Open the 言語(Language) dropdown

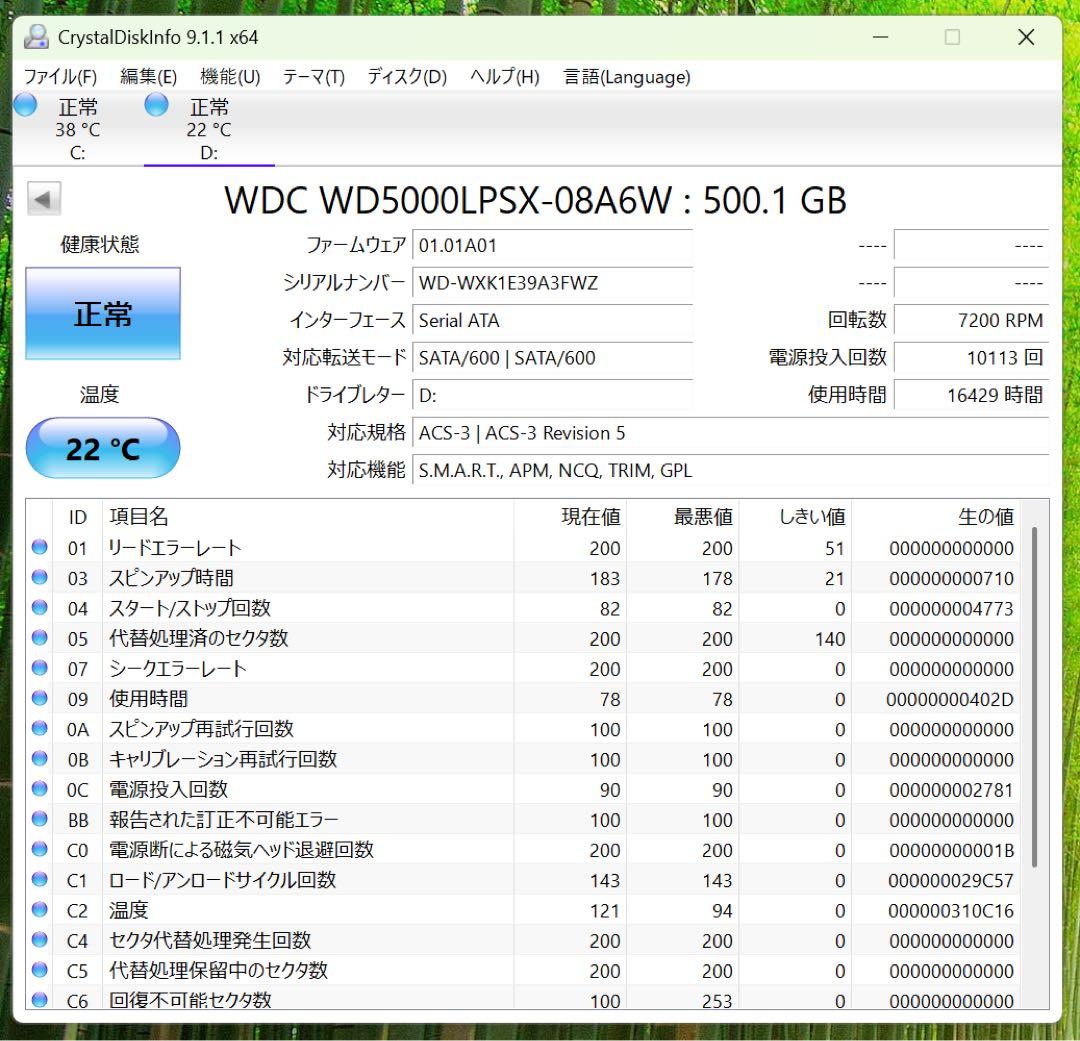click(625, 76)
